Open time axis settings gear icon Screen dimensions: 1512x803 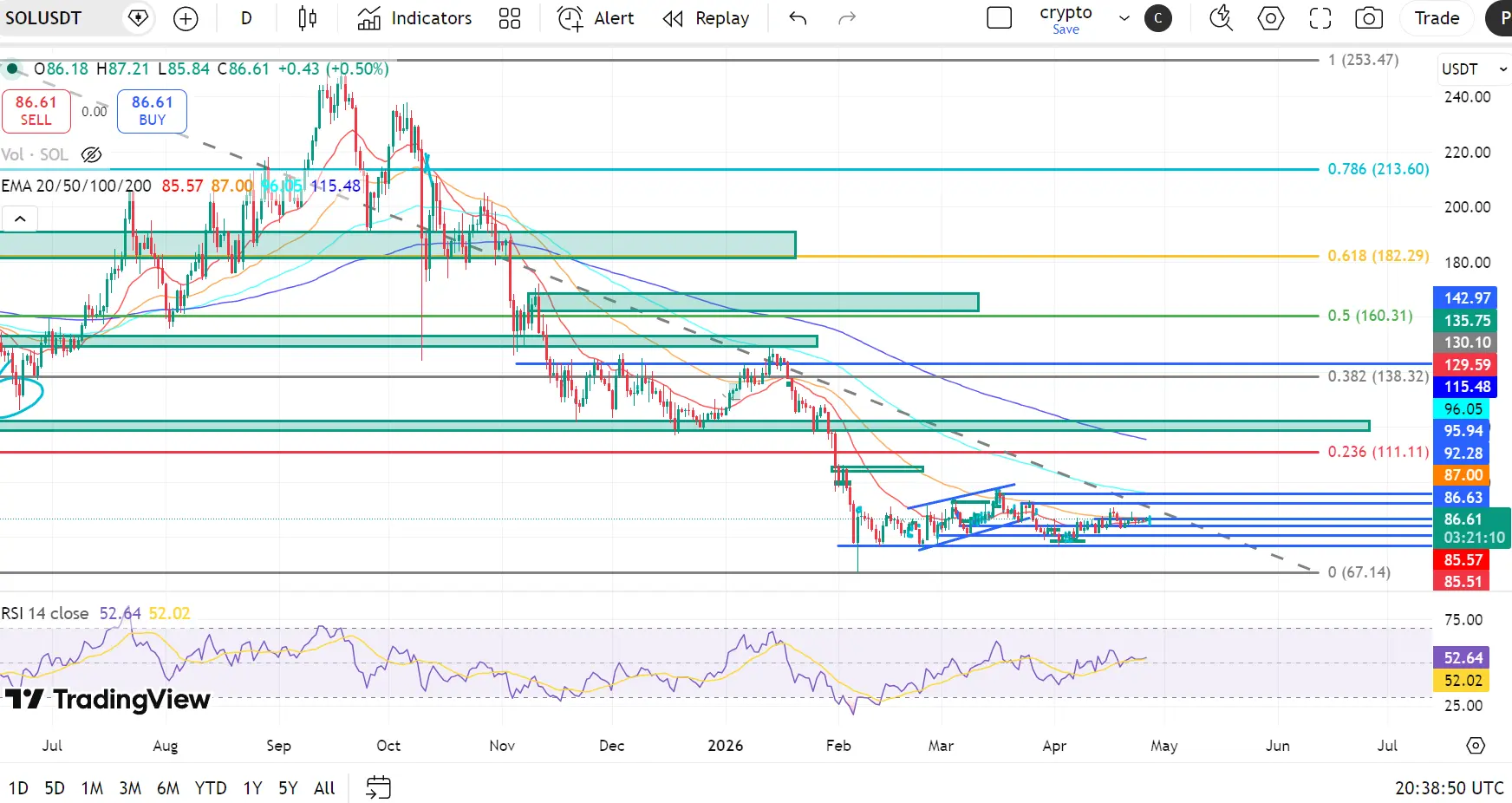pyautogui.click(x=1476, y=746)
